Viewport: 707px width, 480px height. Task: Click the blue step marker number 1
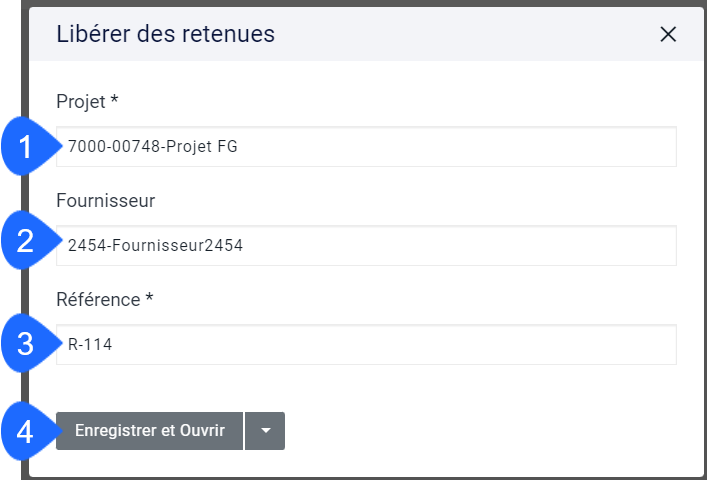tap(26, 146)
